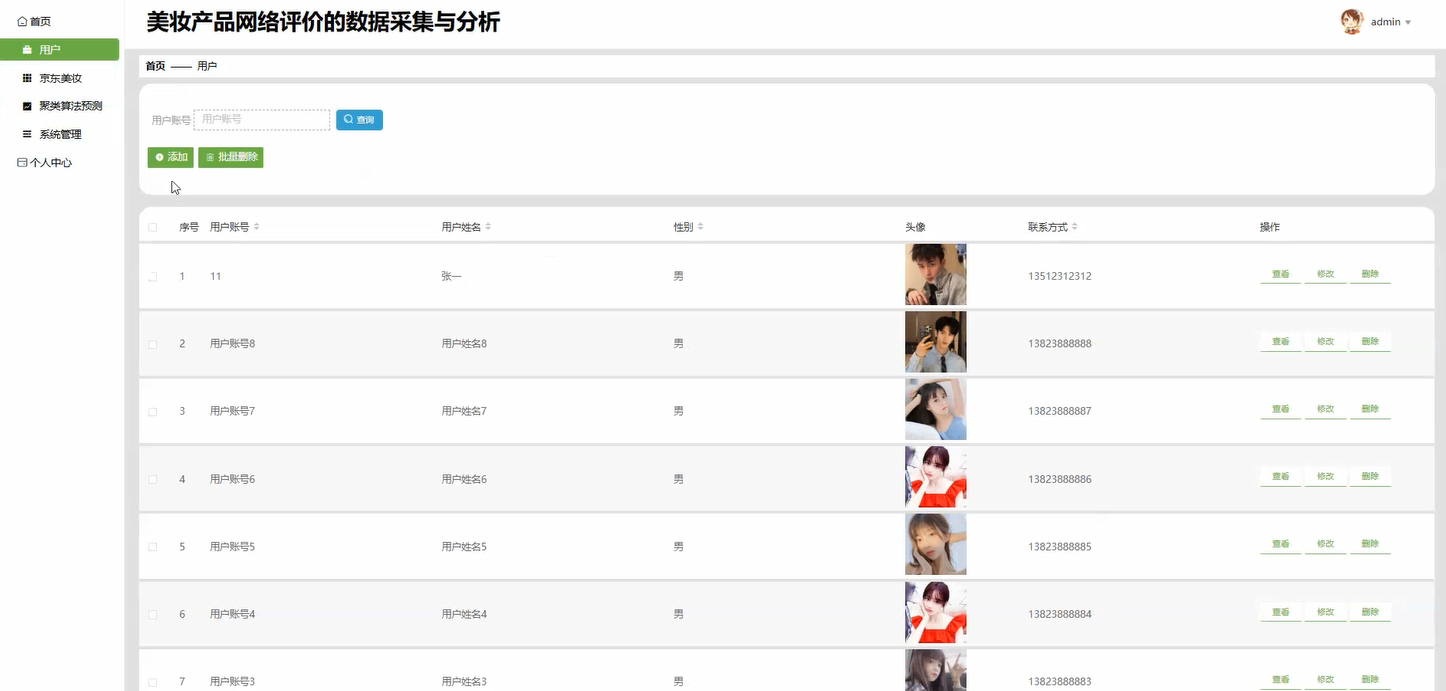This screenshot has width=1446, height=691.
Task: Open avatar thumbnail of 用户账号4
Action: coord(936,612)
